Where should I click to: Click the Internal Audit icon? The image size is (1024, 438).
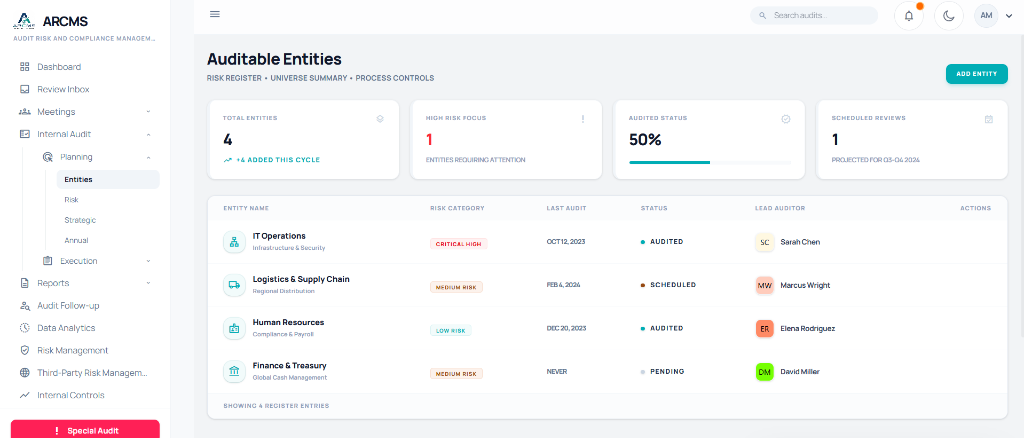[x=25, y=134]
